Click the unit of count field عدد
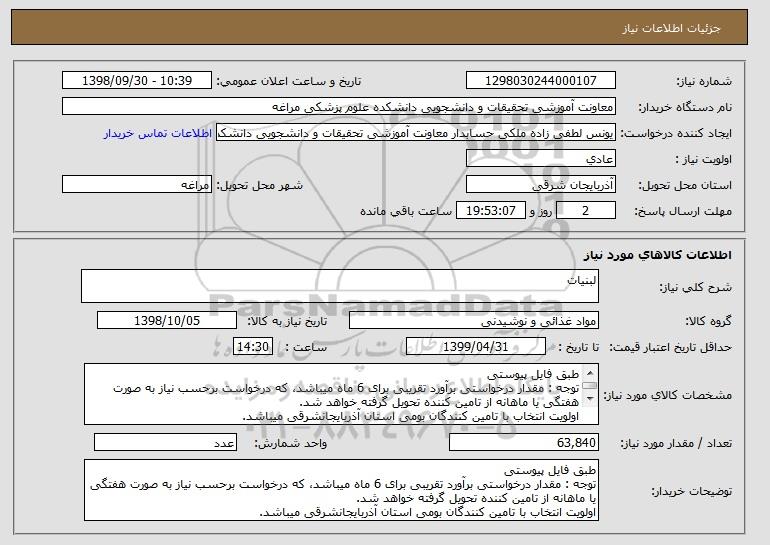The width and height of the screenshot is (770, 545). [x=165, y=442]
